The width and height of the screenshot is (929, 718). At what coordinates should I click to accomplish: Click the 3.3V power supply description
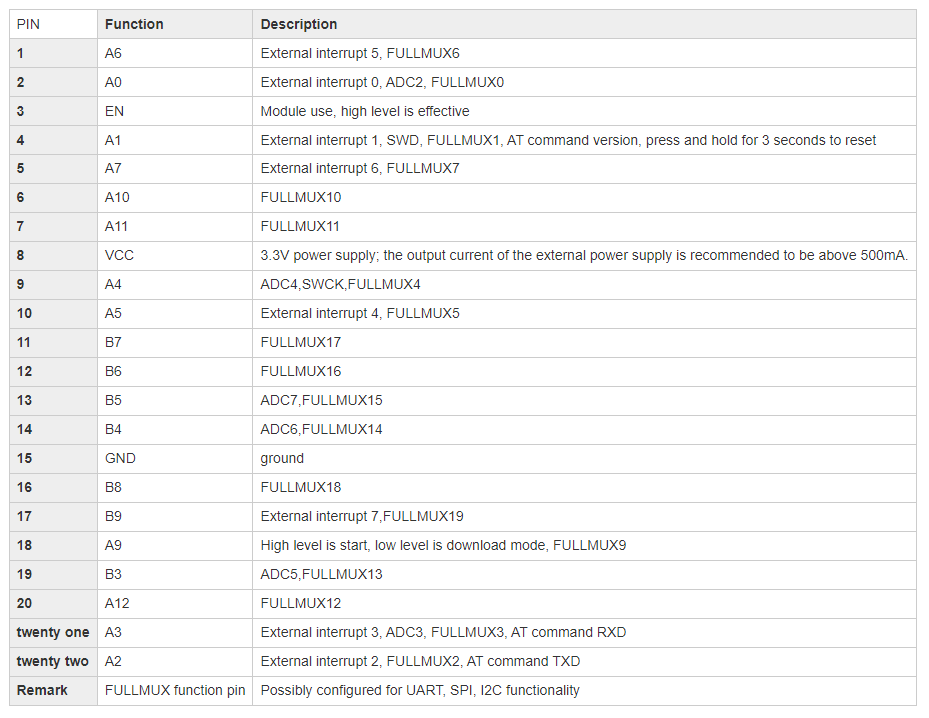point(584,255)
